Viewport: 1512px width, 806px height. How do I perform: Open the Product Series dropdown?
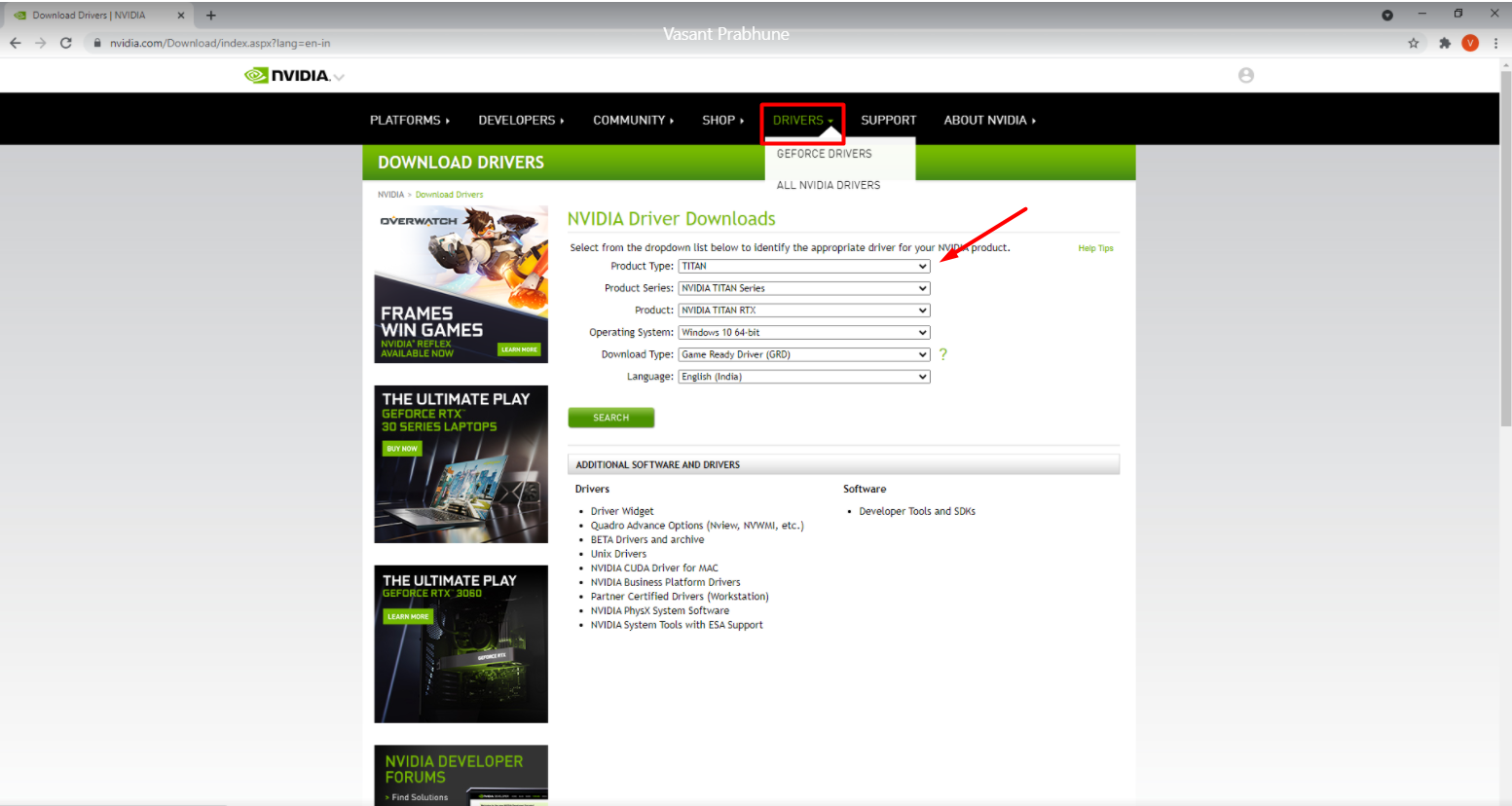(804, 288)
